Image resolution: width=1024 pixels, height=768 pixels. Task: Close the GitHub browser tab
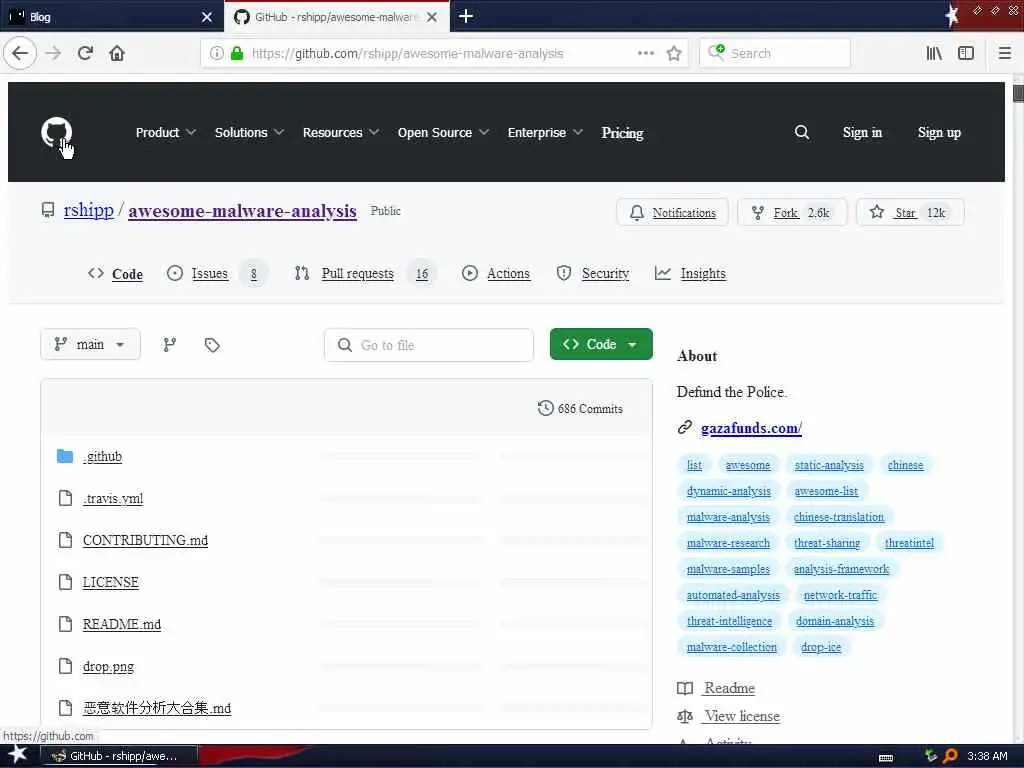[x=432, y=17]
